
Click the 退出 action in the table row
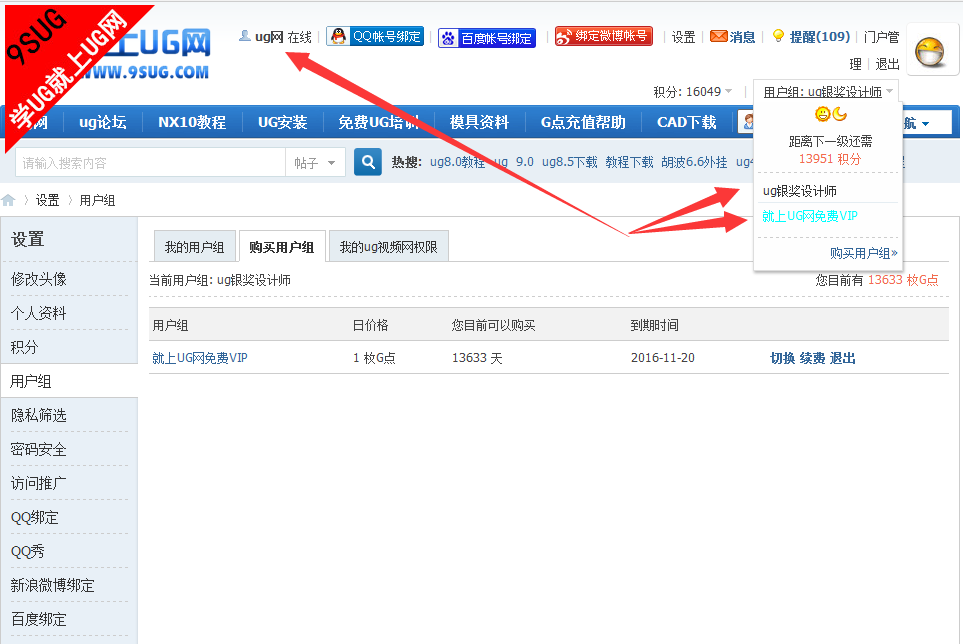click(x=843, y=358)
